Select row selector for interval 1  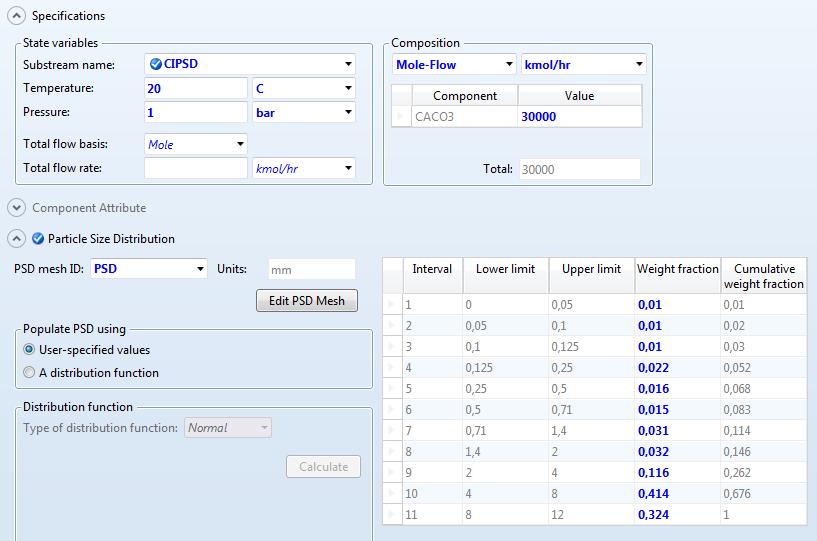pyautogui.click(x=392, y=304)
